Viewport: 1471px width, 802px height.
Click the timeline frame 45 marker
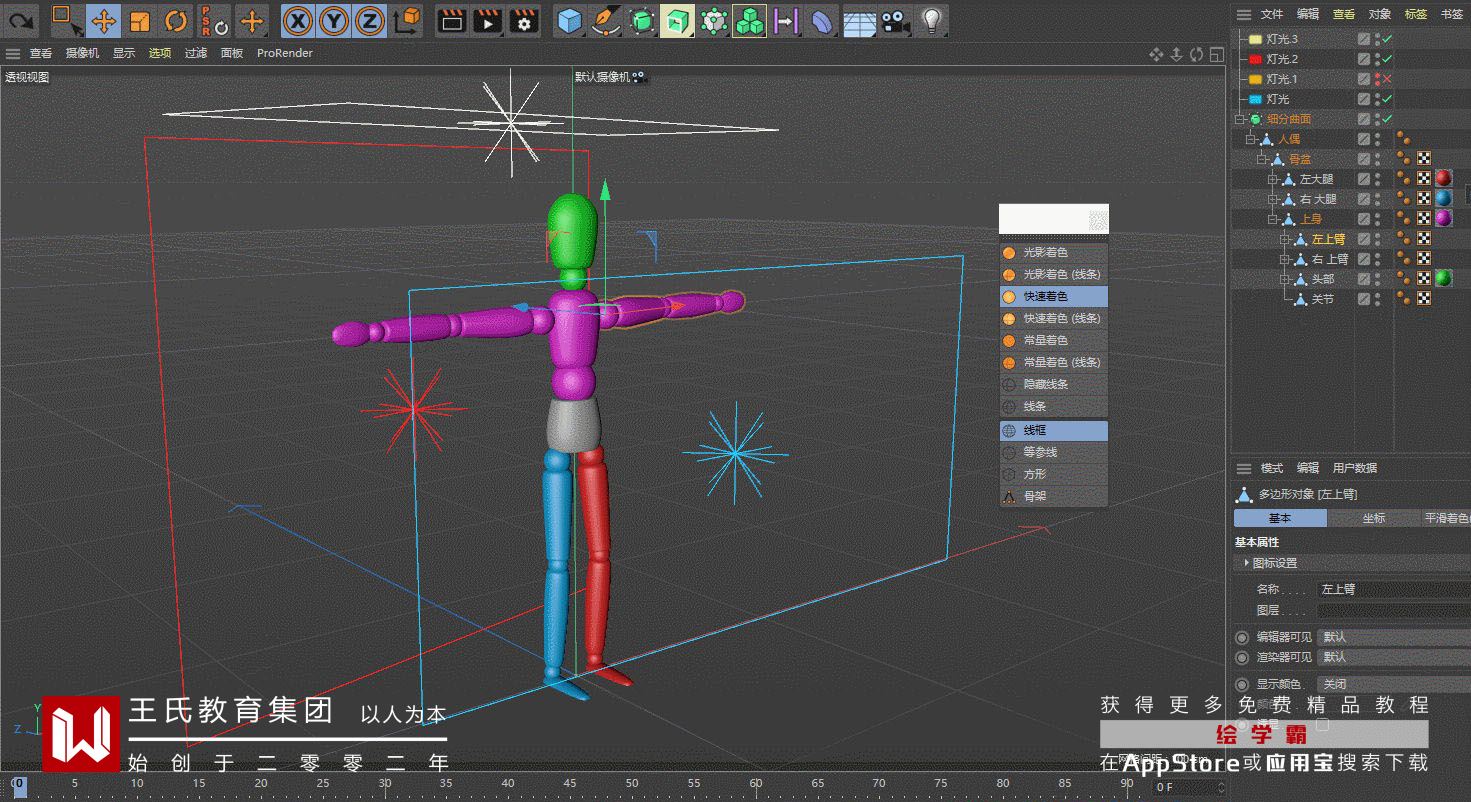[x=570, y=784]
